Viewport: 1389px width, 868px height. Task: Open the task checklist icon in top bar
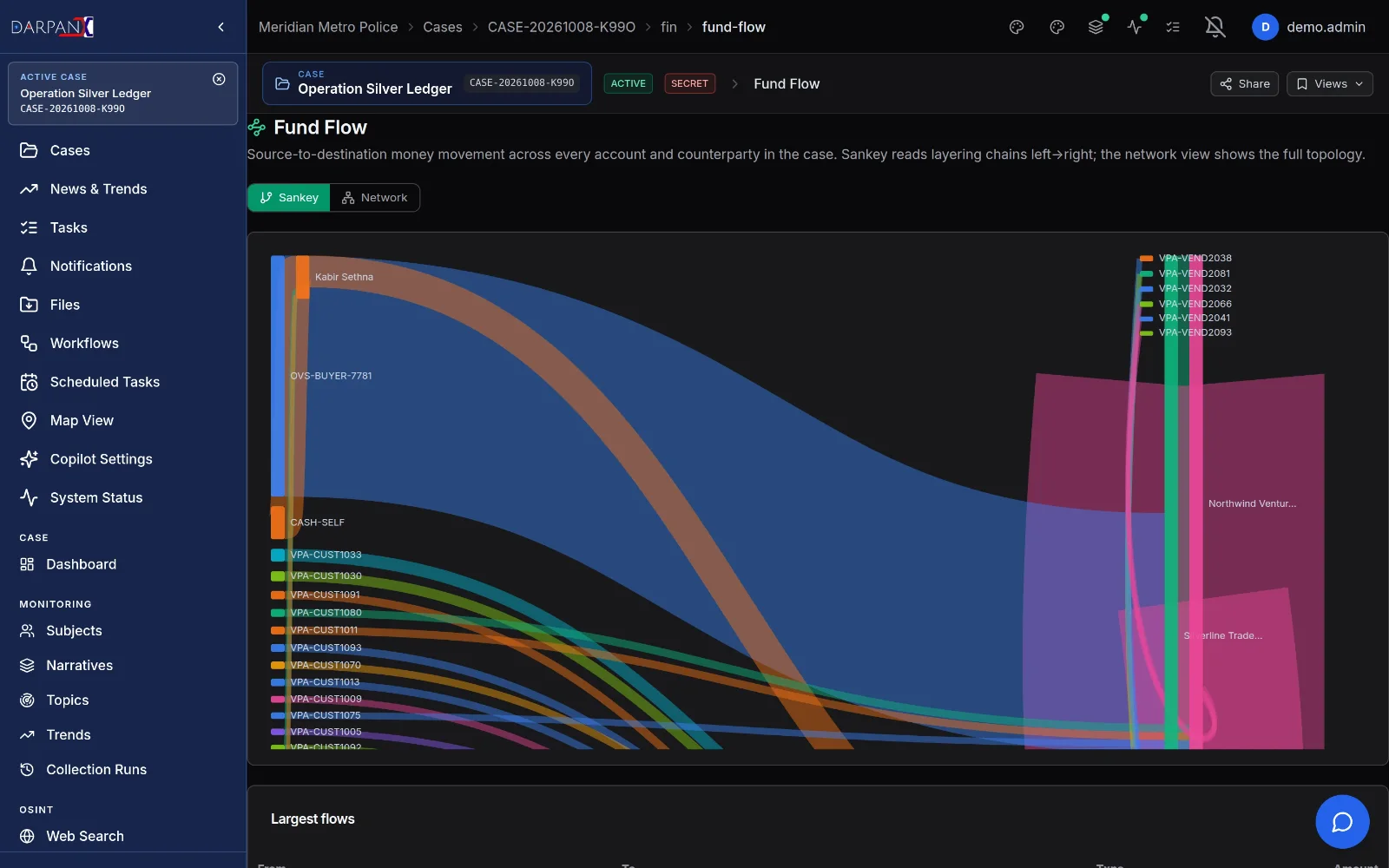click(1173, 27)
